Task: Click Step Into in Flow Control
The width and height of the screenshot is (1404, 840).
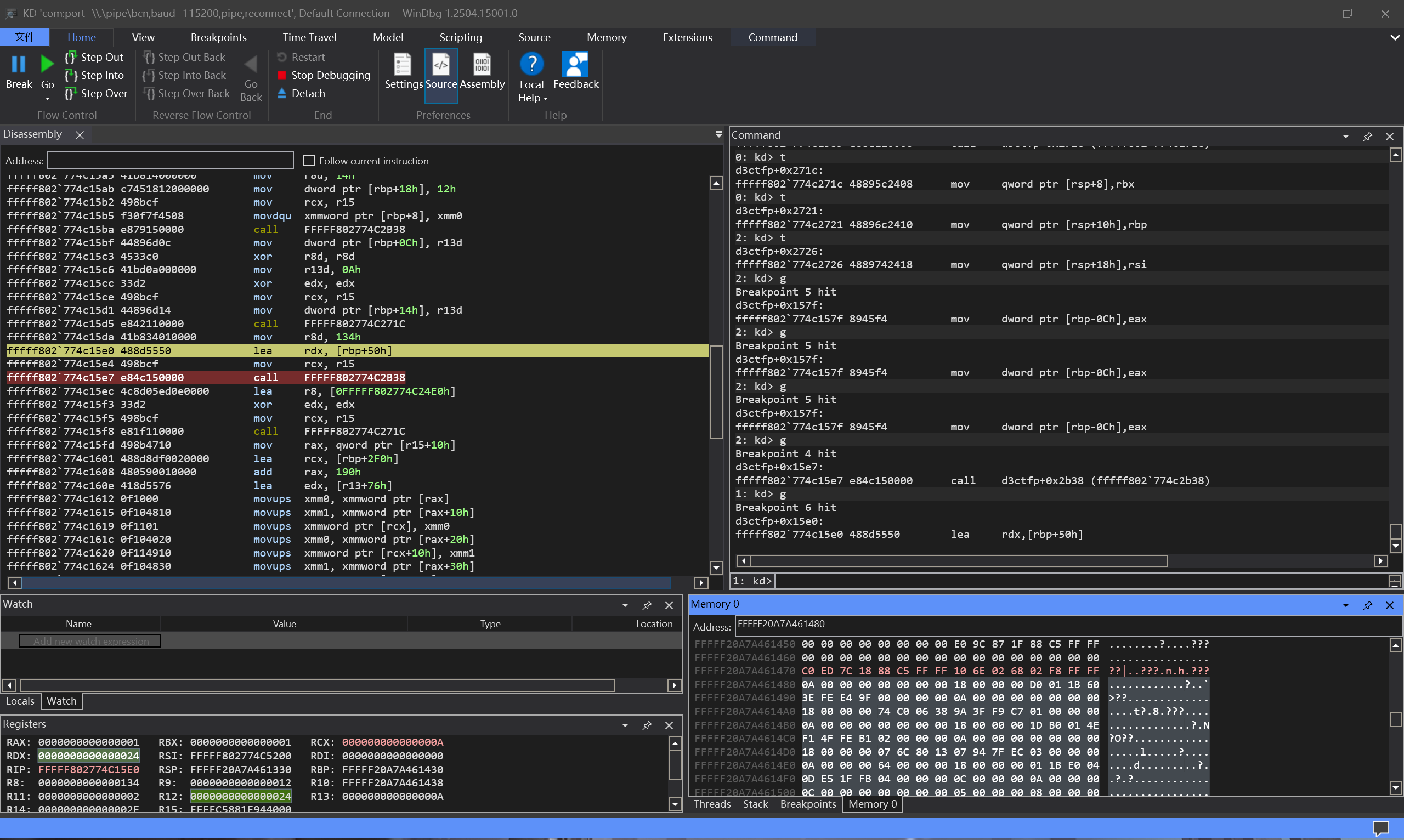Action: pyautogui.click(x=94, y=75)
